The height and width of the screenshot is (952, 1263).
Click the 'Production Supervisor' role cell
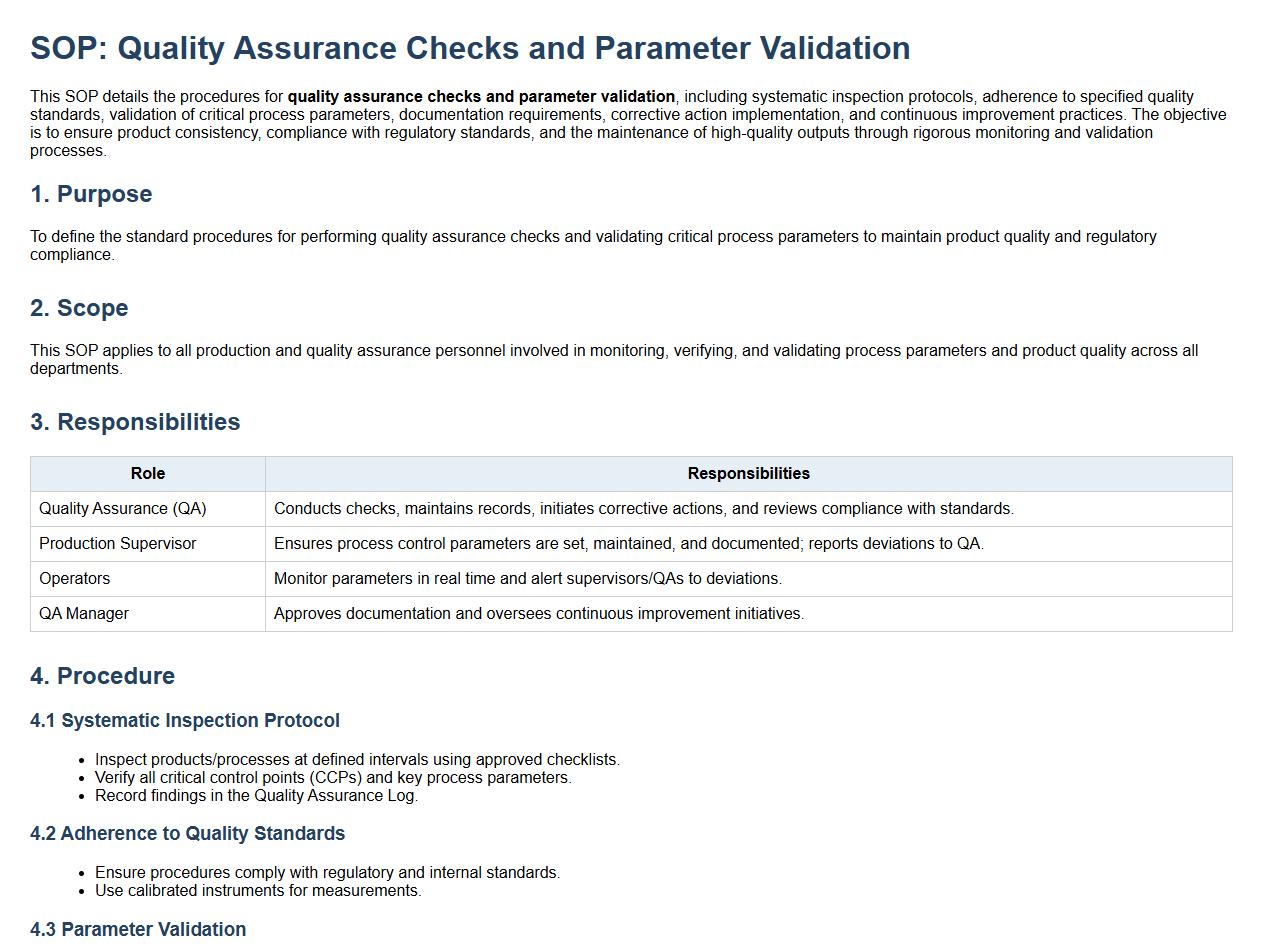[x=118, y=544]
